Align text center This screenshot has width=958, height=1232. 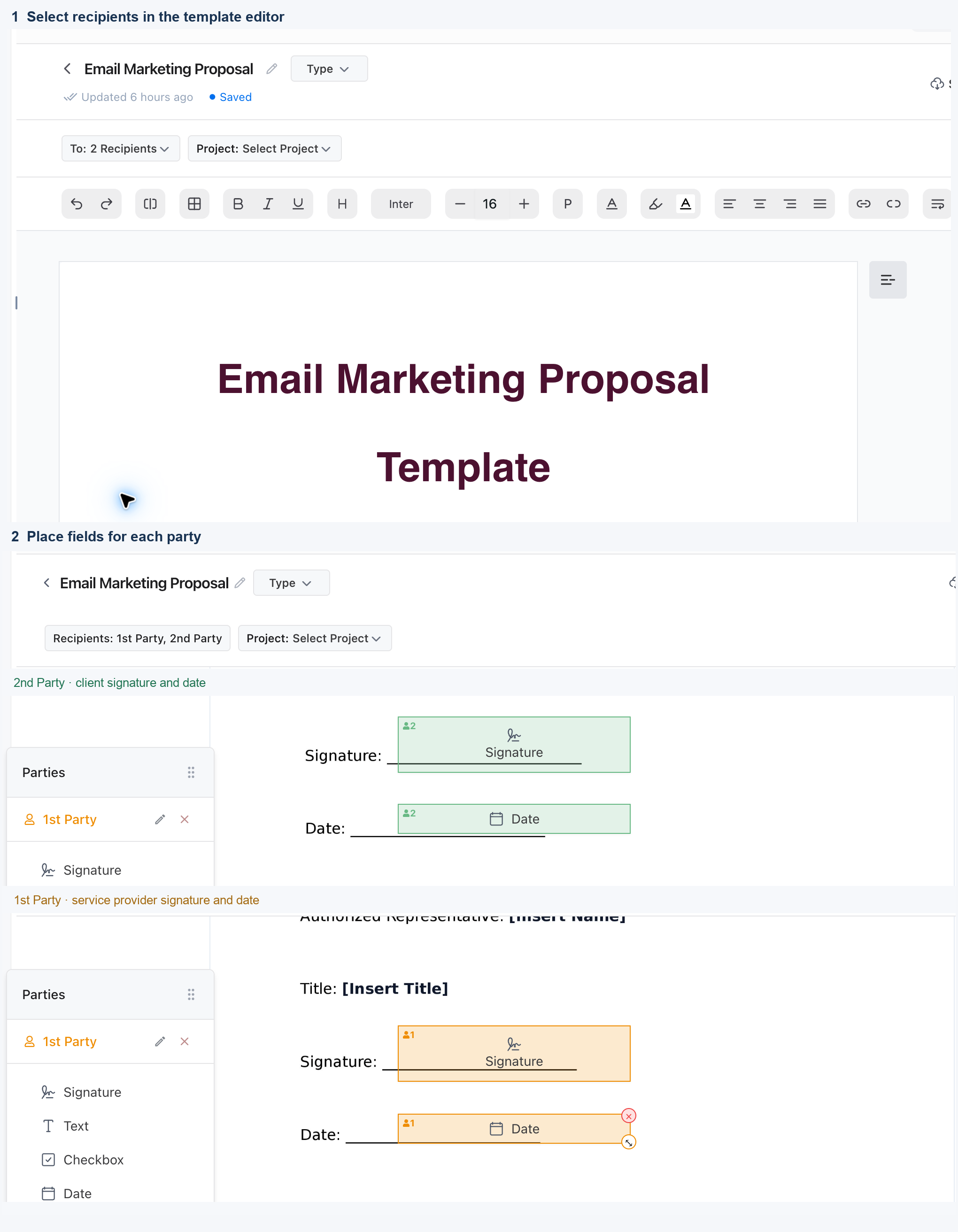(759, 204)
